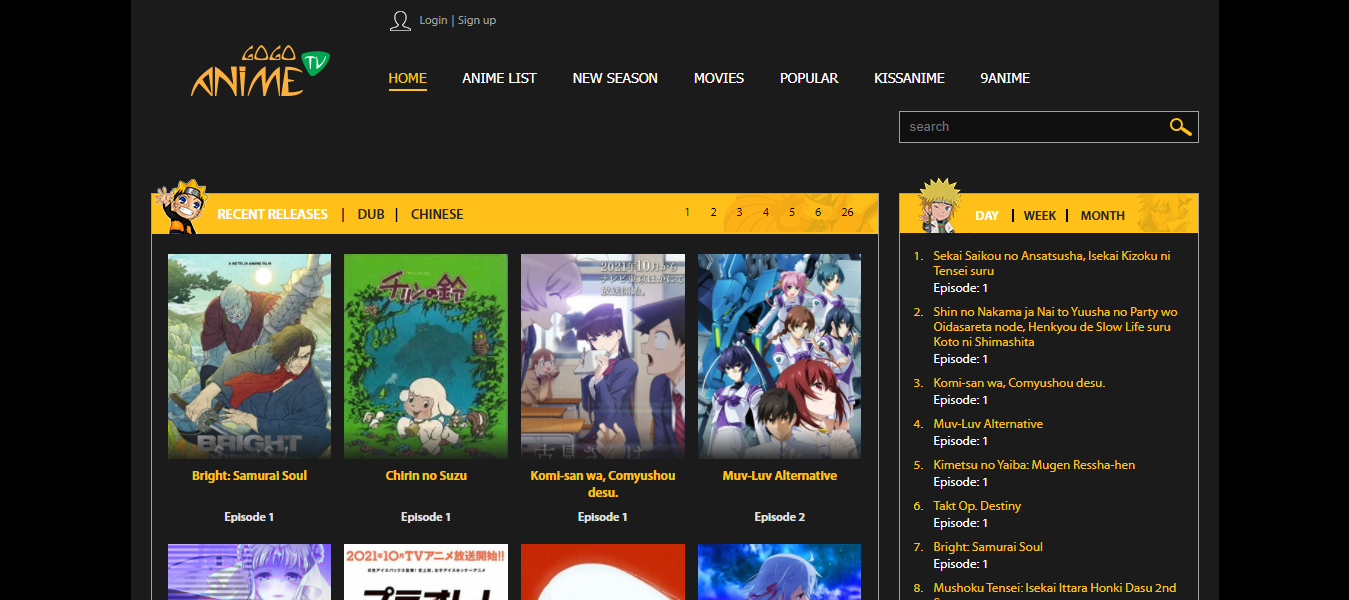Click the GogoAnime TV logo

pos(260,71)
